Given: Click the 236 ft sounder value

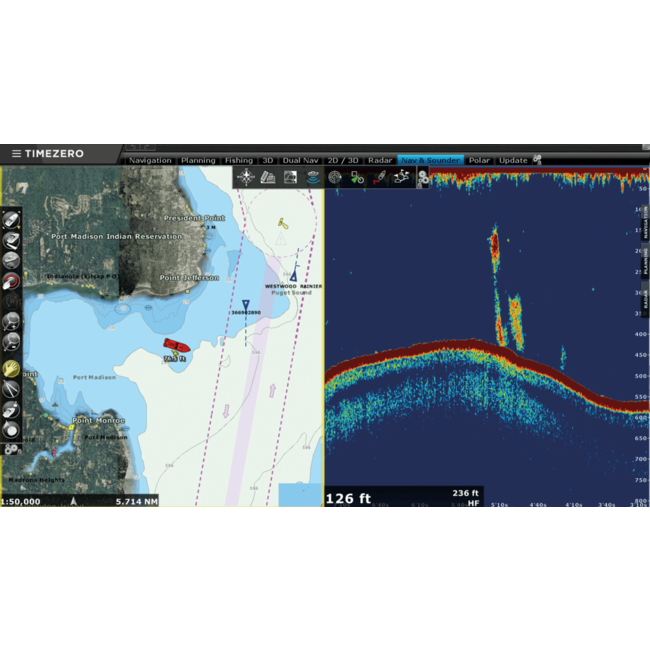Looking at the screenshot, I should 465,493.
